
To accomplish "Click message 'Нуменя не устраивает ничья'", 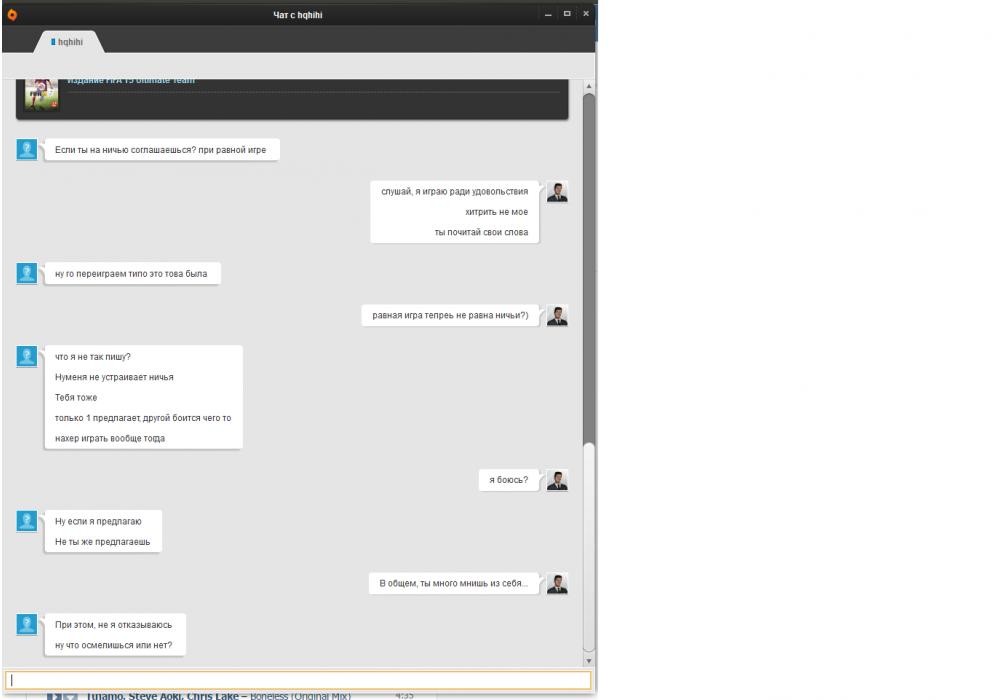I will click(x=114, y=377).
